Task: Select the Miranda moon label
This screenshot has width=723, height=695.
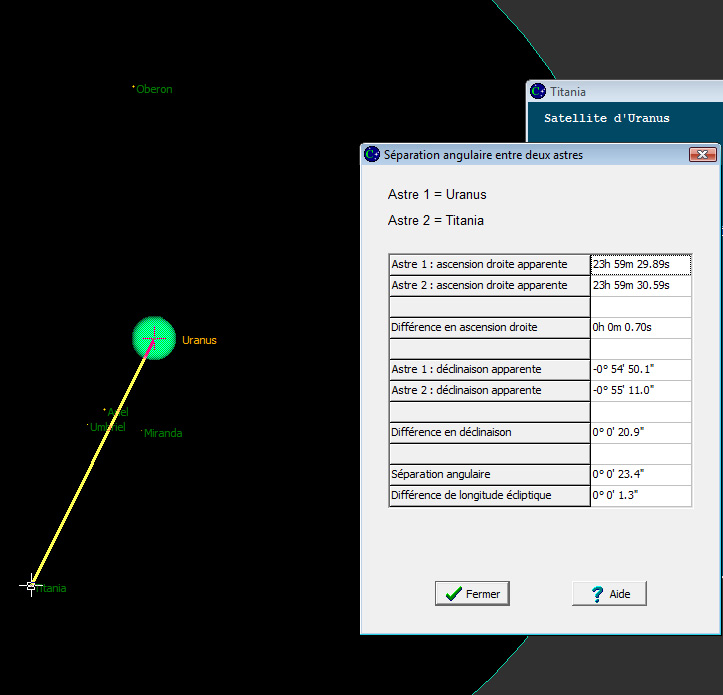Action: tap(163, 433)
